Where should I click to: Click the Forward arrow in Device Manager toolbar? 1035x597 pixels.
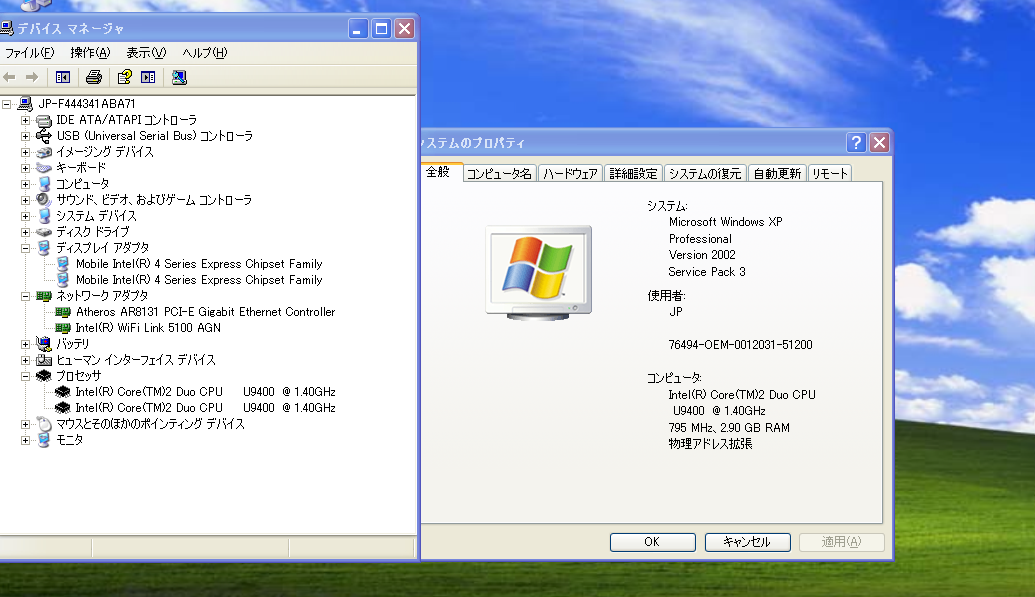click(x=32, y=77)
